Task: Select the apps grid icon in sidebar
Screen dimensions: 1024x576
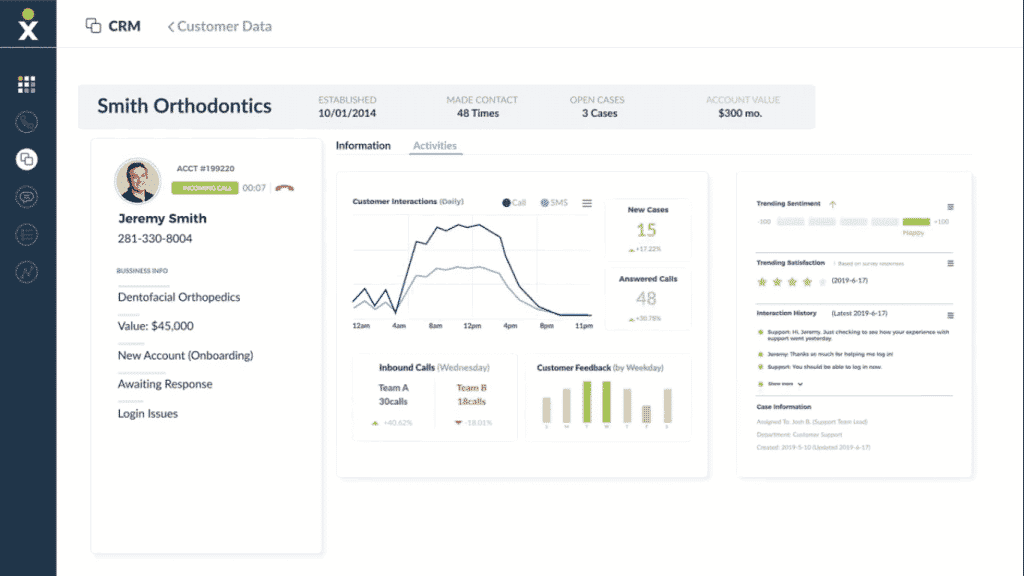Action: 26,83
